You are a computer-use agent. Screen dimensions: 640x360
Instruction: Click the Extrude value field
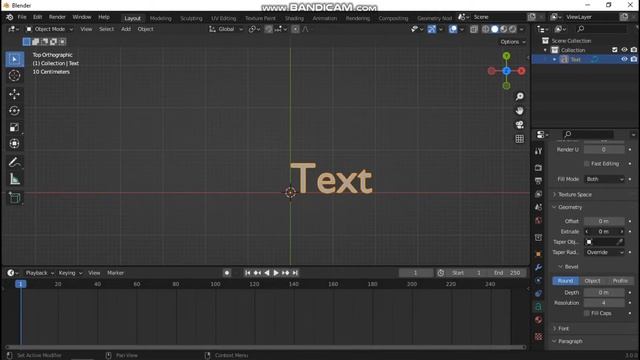[604, 231]
